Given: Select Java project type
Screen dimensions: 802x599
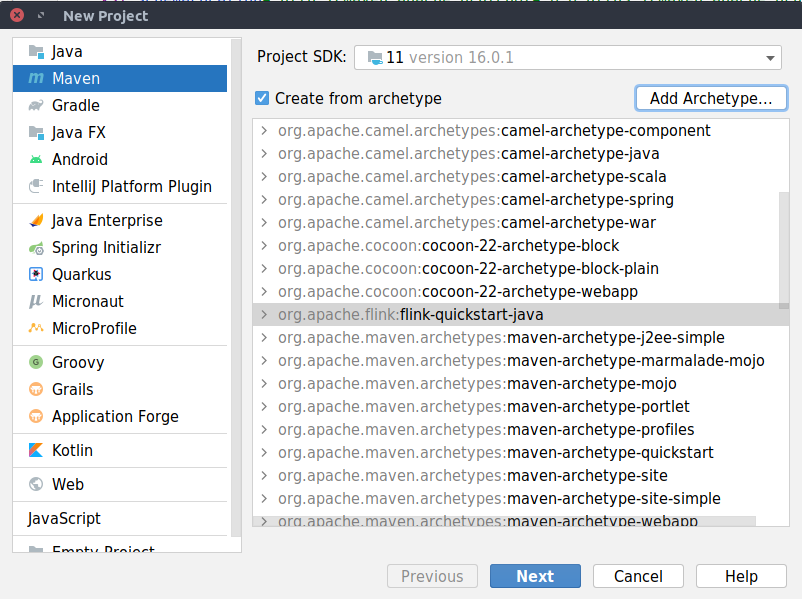Looking at the screenshot, I should click(120, 52).
